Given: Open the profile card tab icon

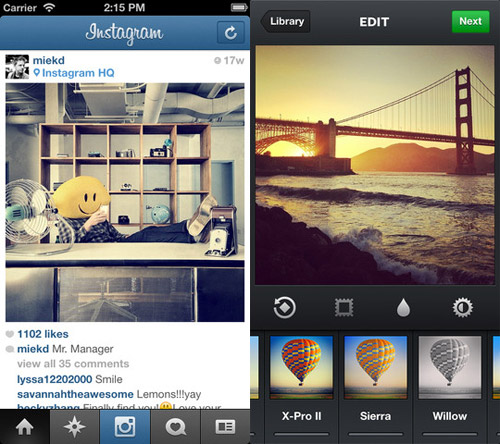Looking at the screenshot, I should point(225,427).
